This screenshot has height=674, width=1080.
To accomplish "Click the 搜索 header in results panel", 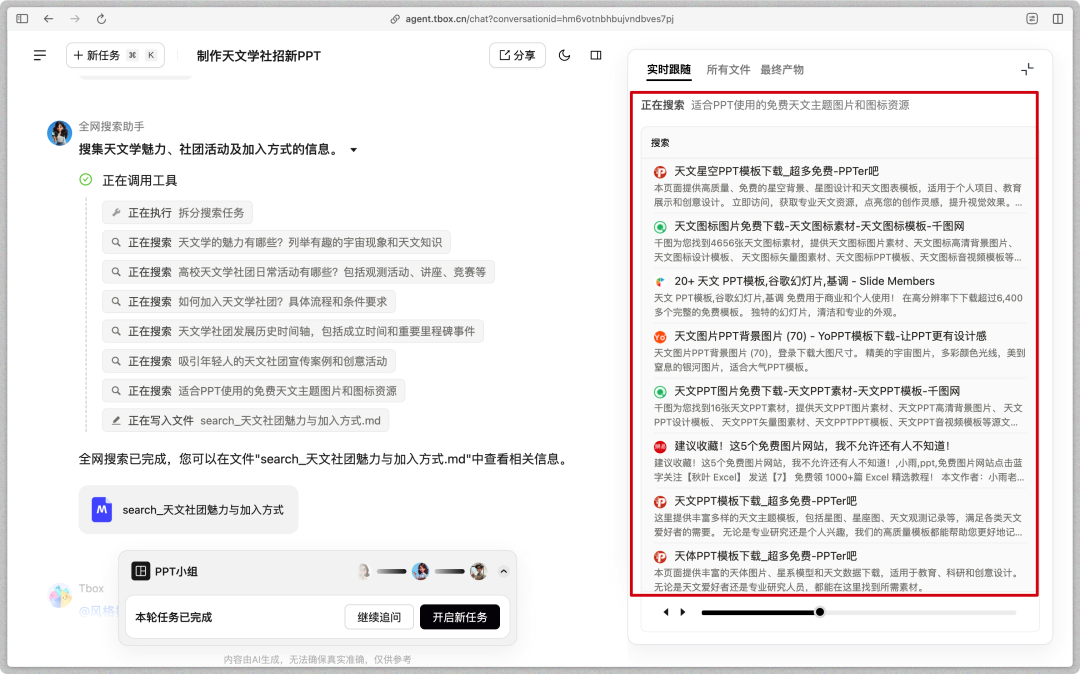I will (660, 143).
